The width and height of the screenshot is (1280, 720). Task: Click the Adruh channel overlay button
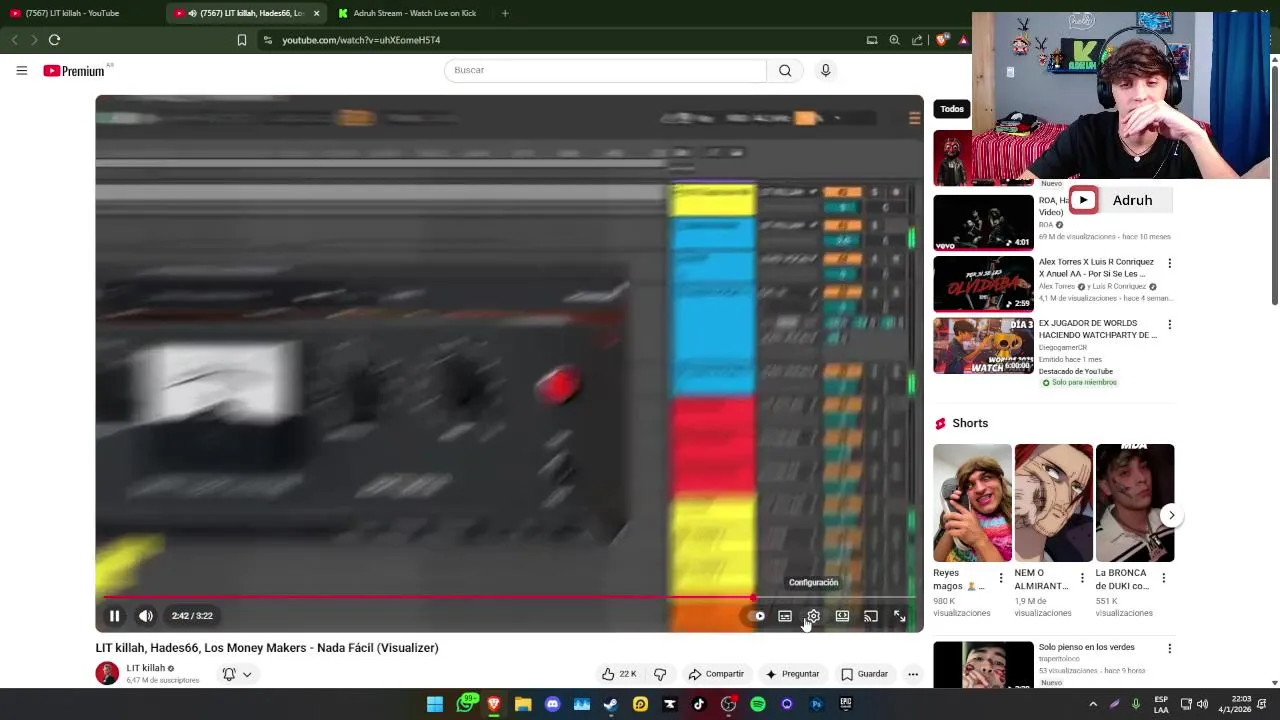click(1120, 200)
